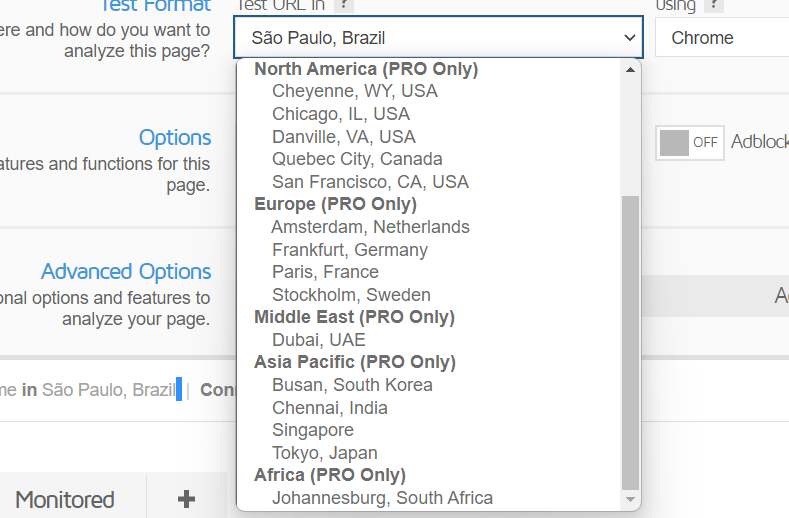The height and width of the screenshot is (518, 789).
Task: Select Chicago, IL, USA option
Action: 341,114
